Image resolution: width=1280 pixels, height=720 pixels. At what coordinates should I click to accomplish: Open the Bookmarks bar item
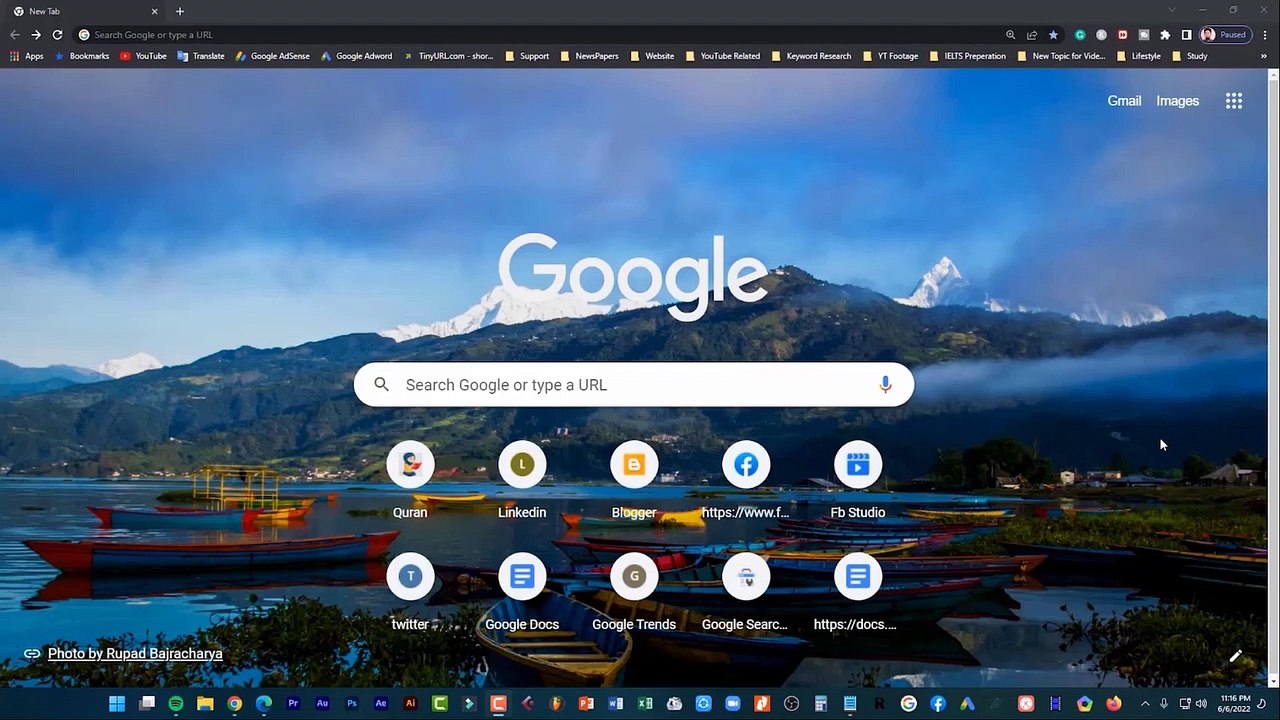point(82,56)
